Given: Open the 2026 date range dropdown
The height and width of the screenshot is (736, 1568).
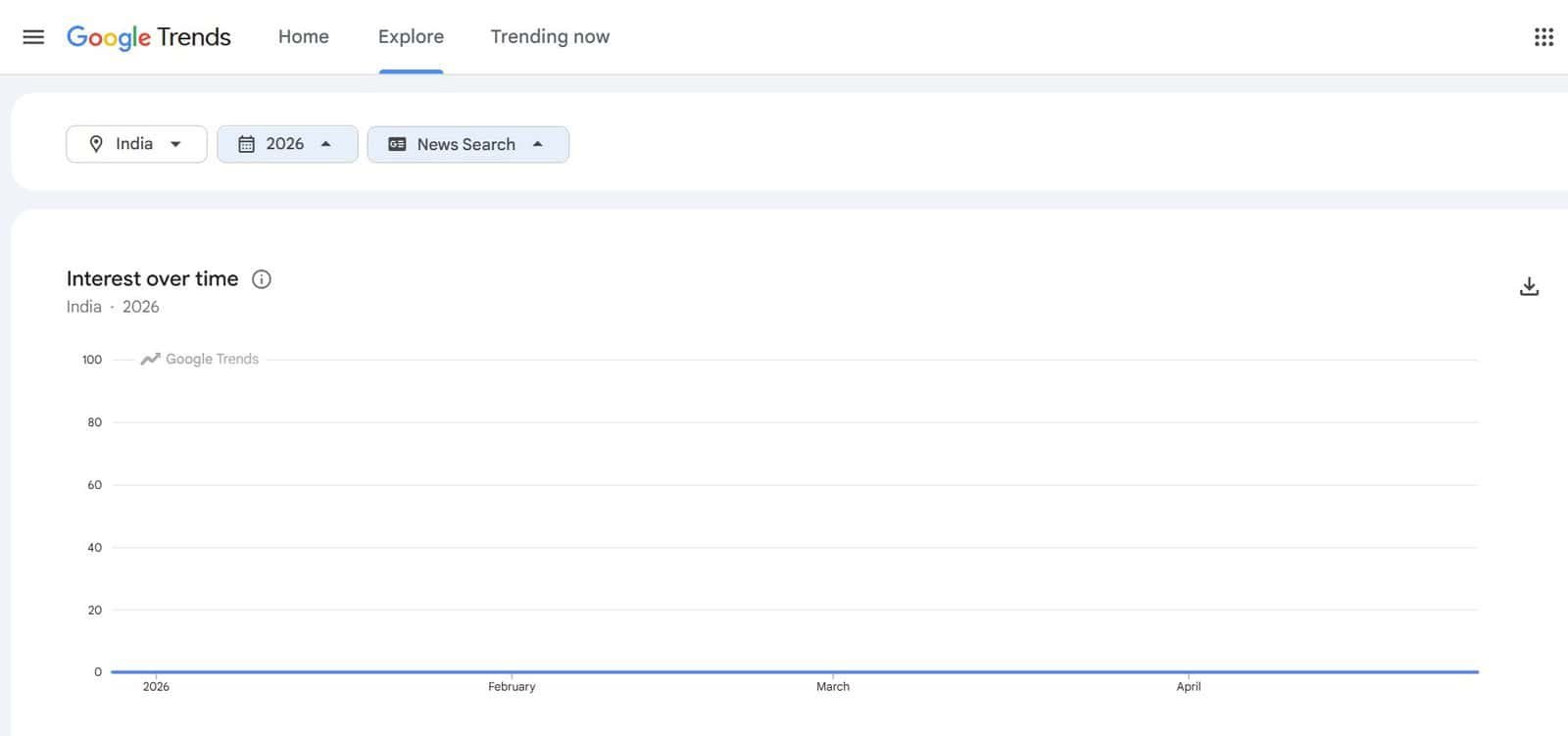Looking at the screenshot, I should point(287,144).
